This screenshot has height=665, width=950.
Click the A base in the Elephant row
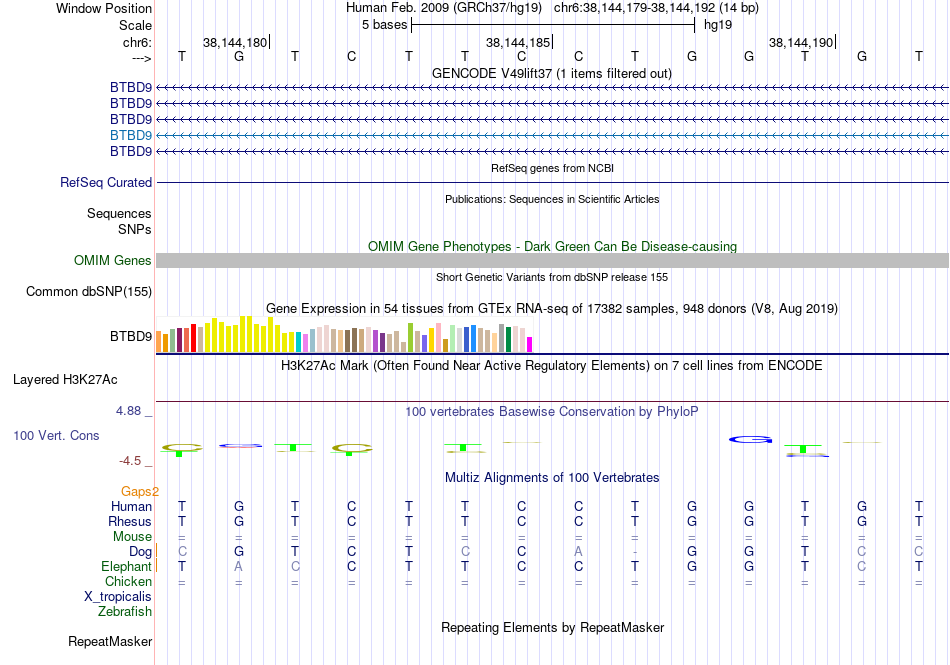point(239,566)
